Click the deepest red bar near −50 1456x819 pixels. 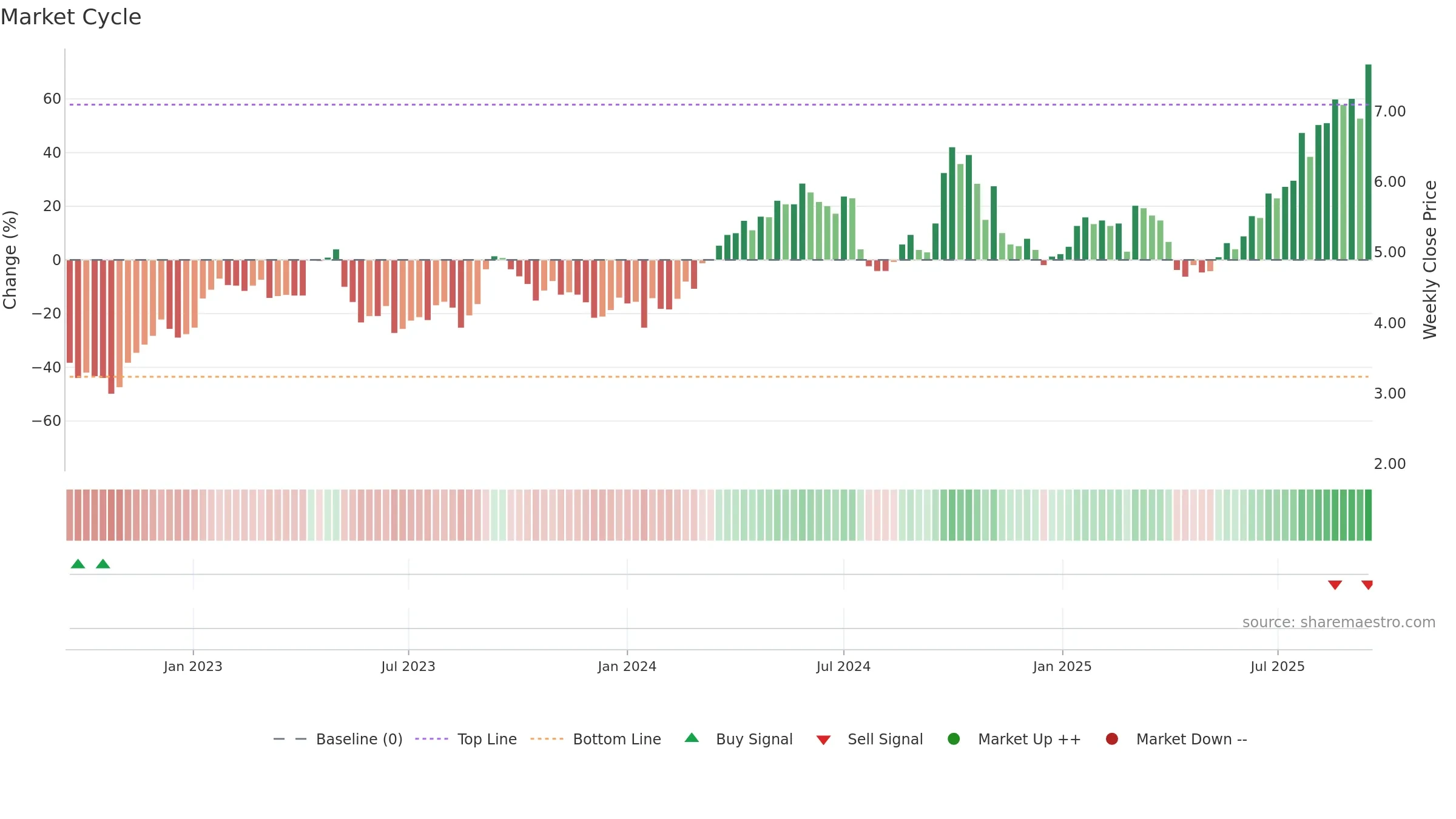coord(111,327)
